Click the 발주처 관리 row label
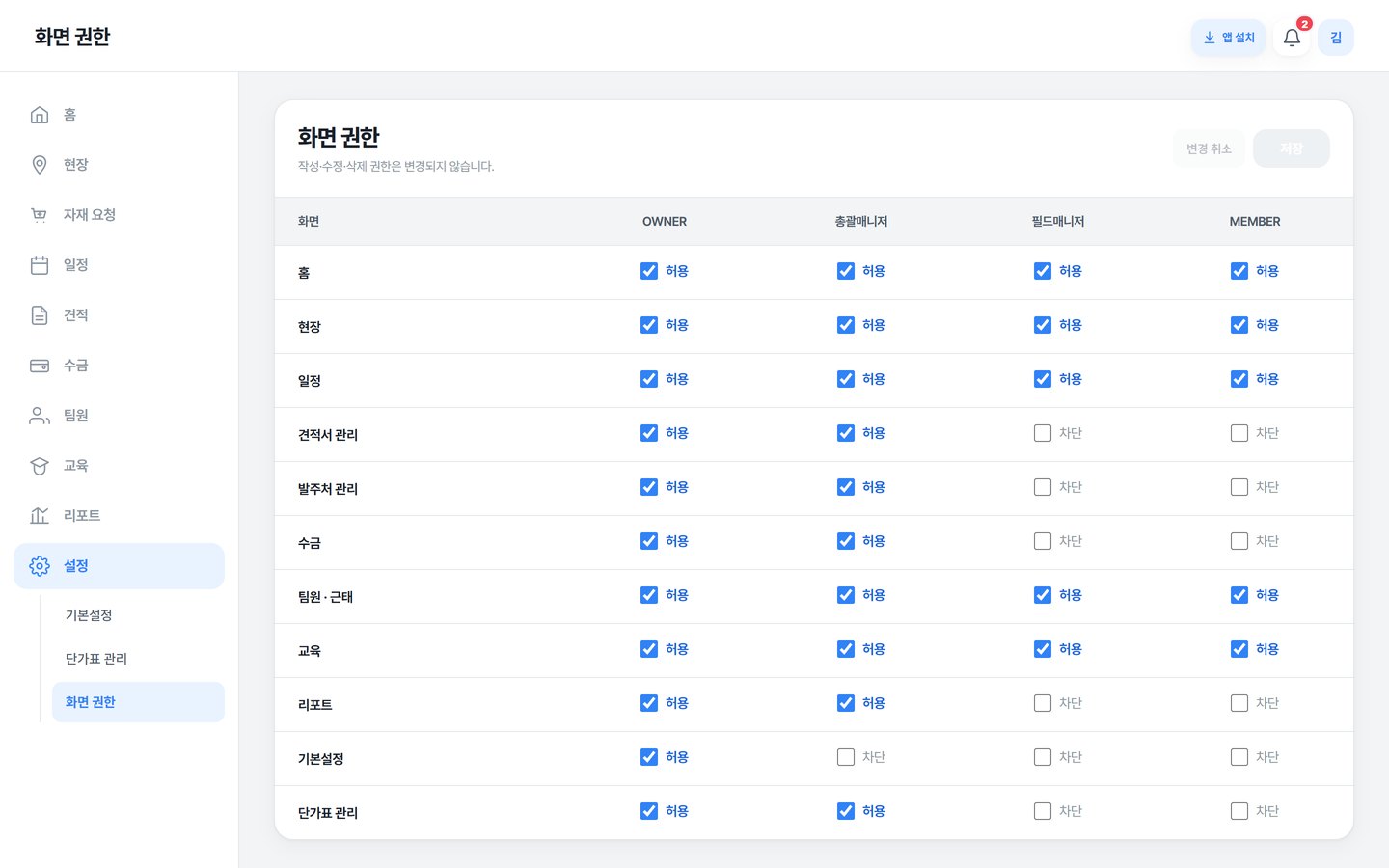Screen dimensions: 1389x868 [328, 489]
